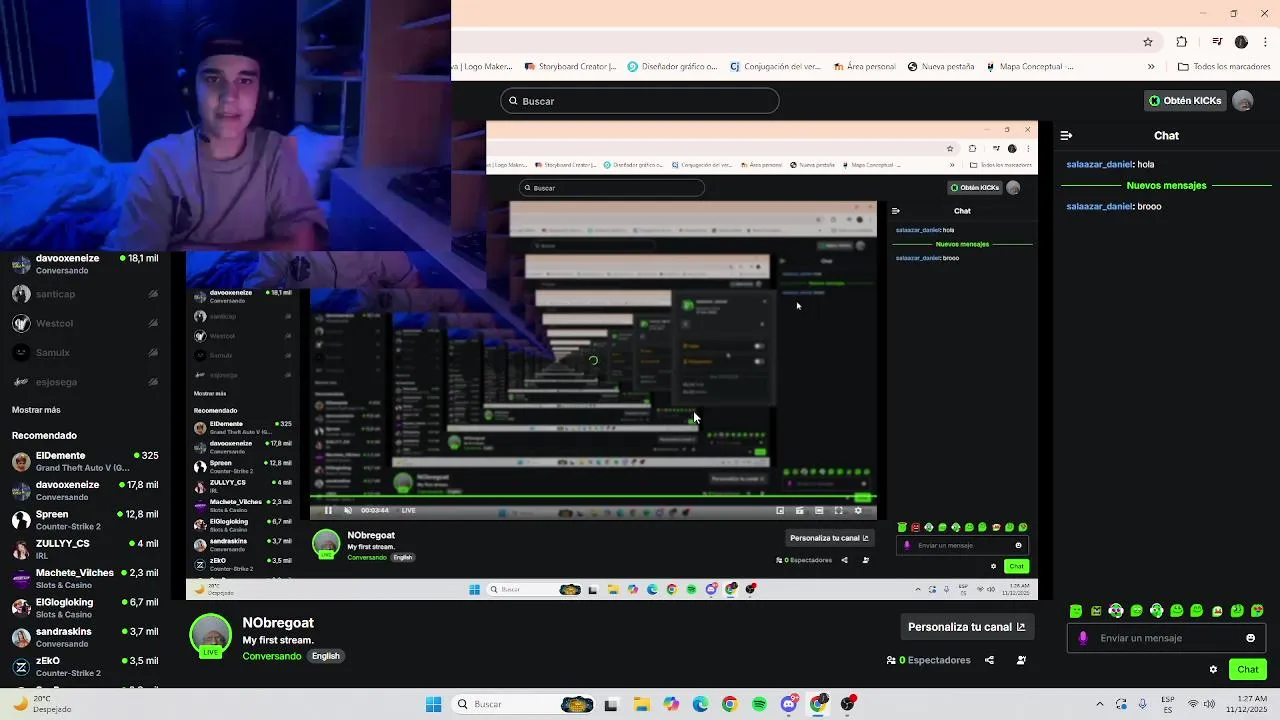Image resolution: width=1280 pixels, height=720 pixels.
Task: Expand the system tray hidden icons chevron
Action: (1100, 704)
